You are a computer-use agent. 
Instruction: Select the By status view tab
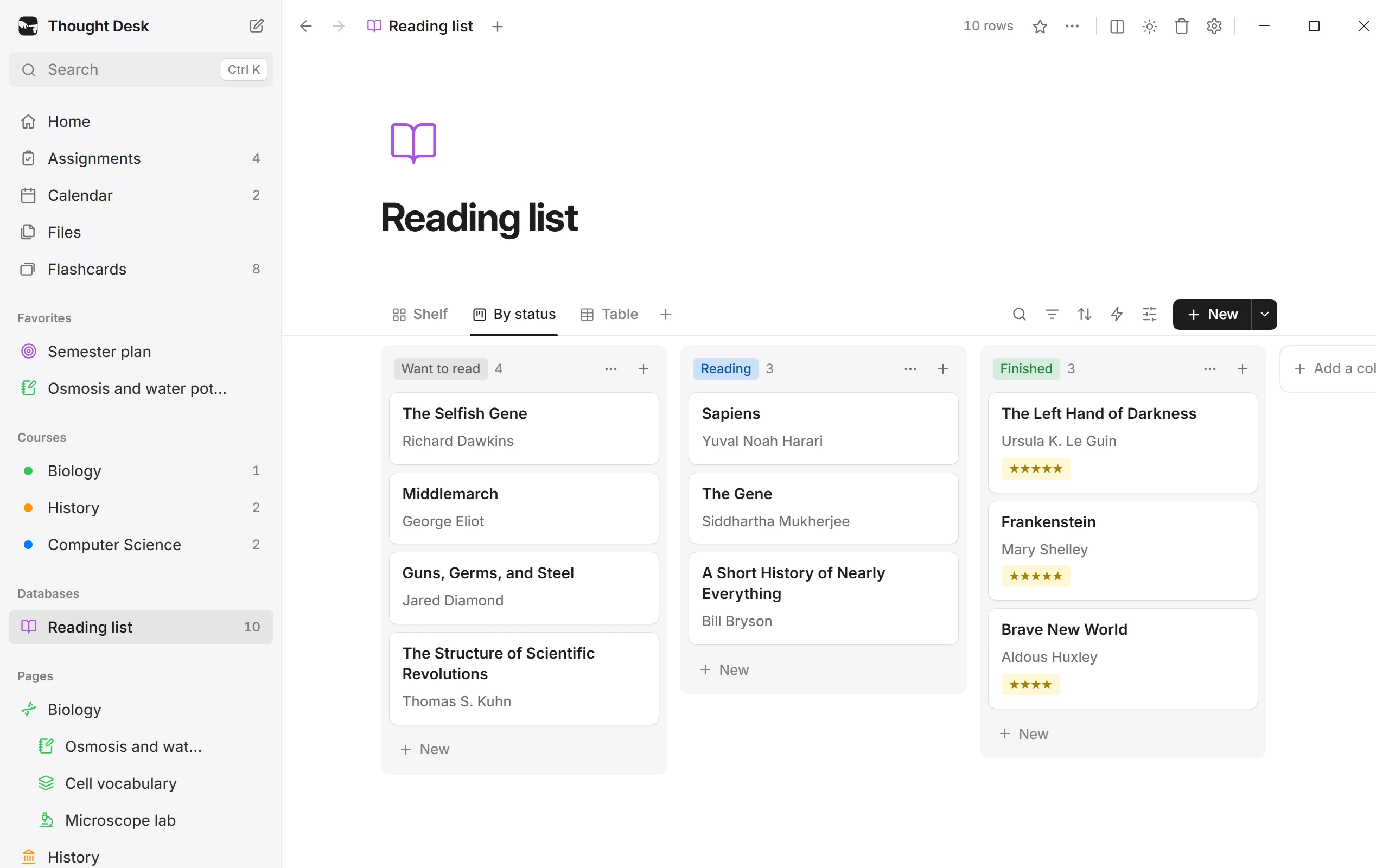coord(514,314)
